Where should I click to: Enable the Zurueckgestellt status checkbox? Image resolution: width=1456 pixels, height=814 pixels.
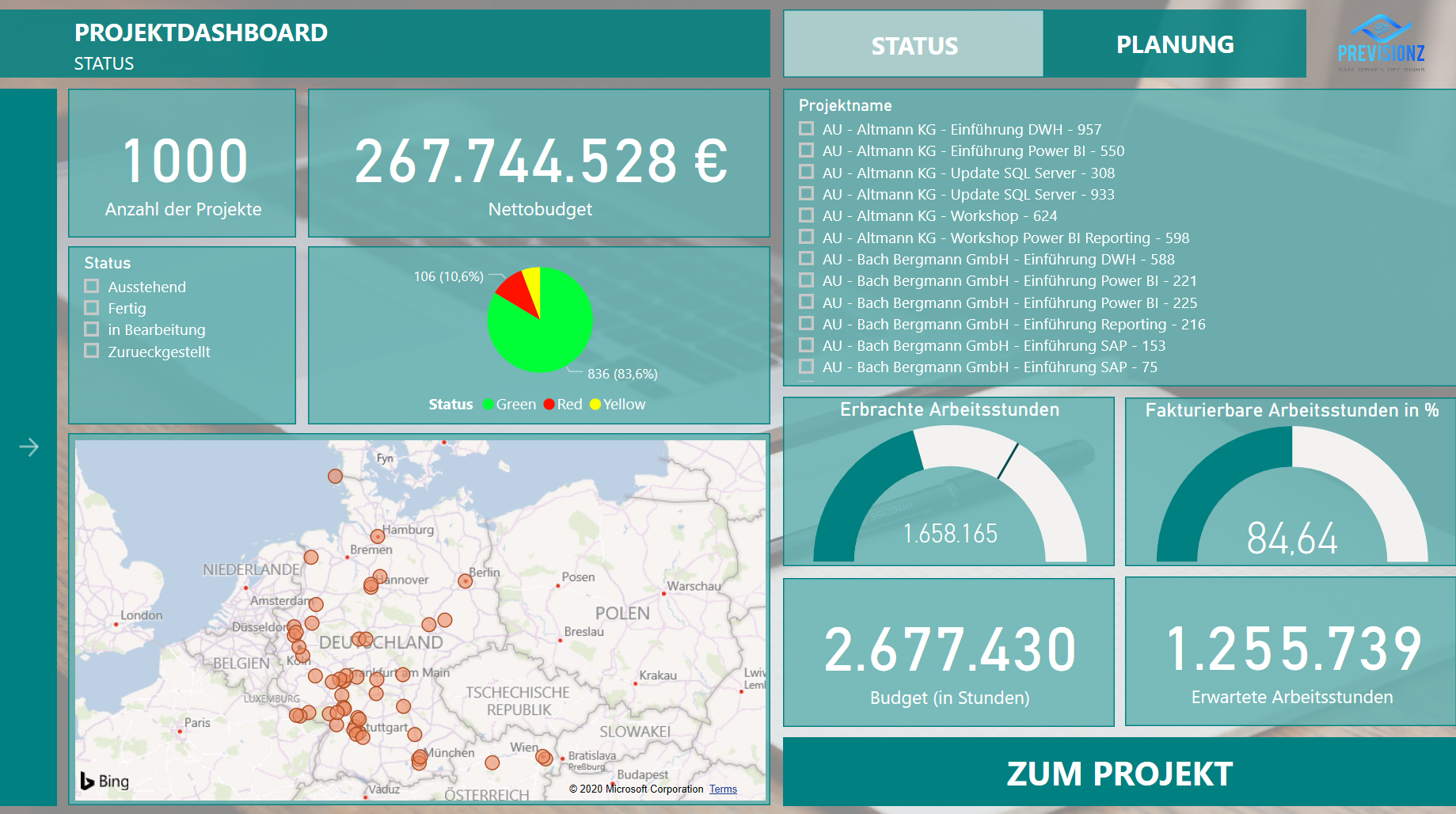pos(92,351)
